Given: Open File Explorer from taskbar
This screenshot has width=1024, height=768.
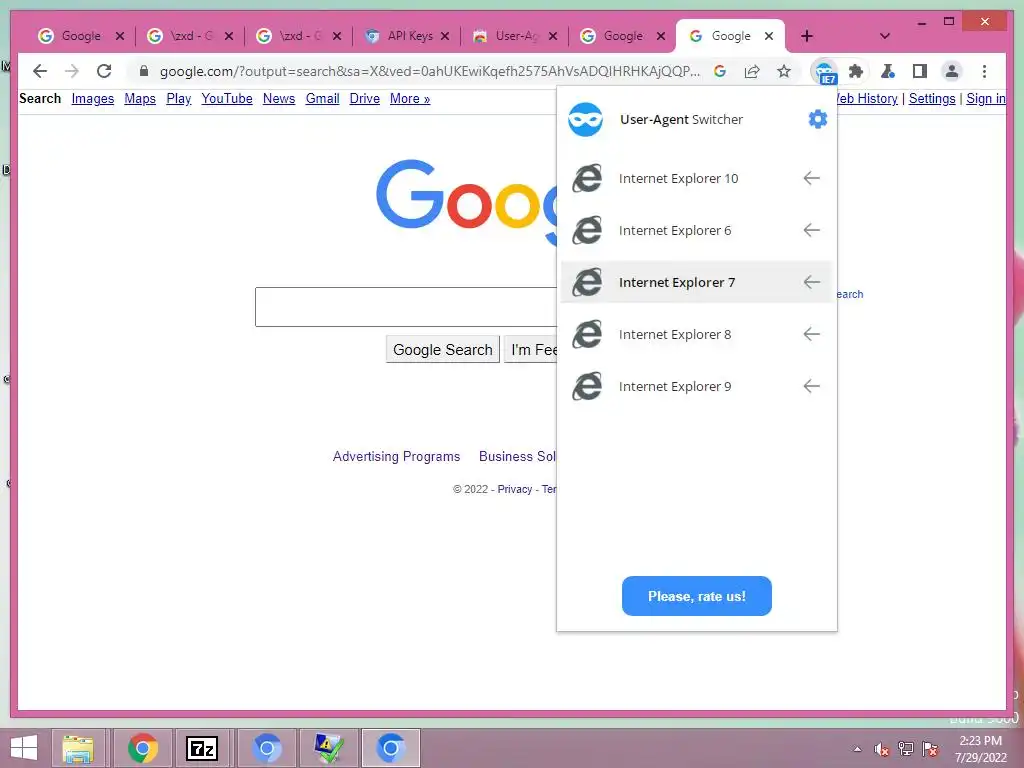Looking at the screenshot, I should click(x=78, y=748).
